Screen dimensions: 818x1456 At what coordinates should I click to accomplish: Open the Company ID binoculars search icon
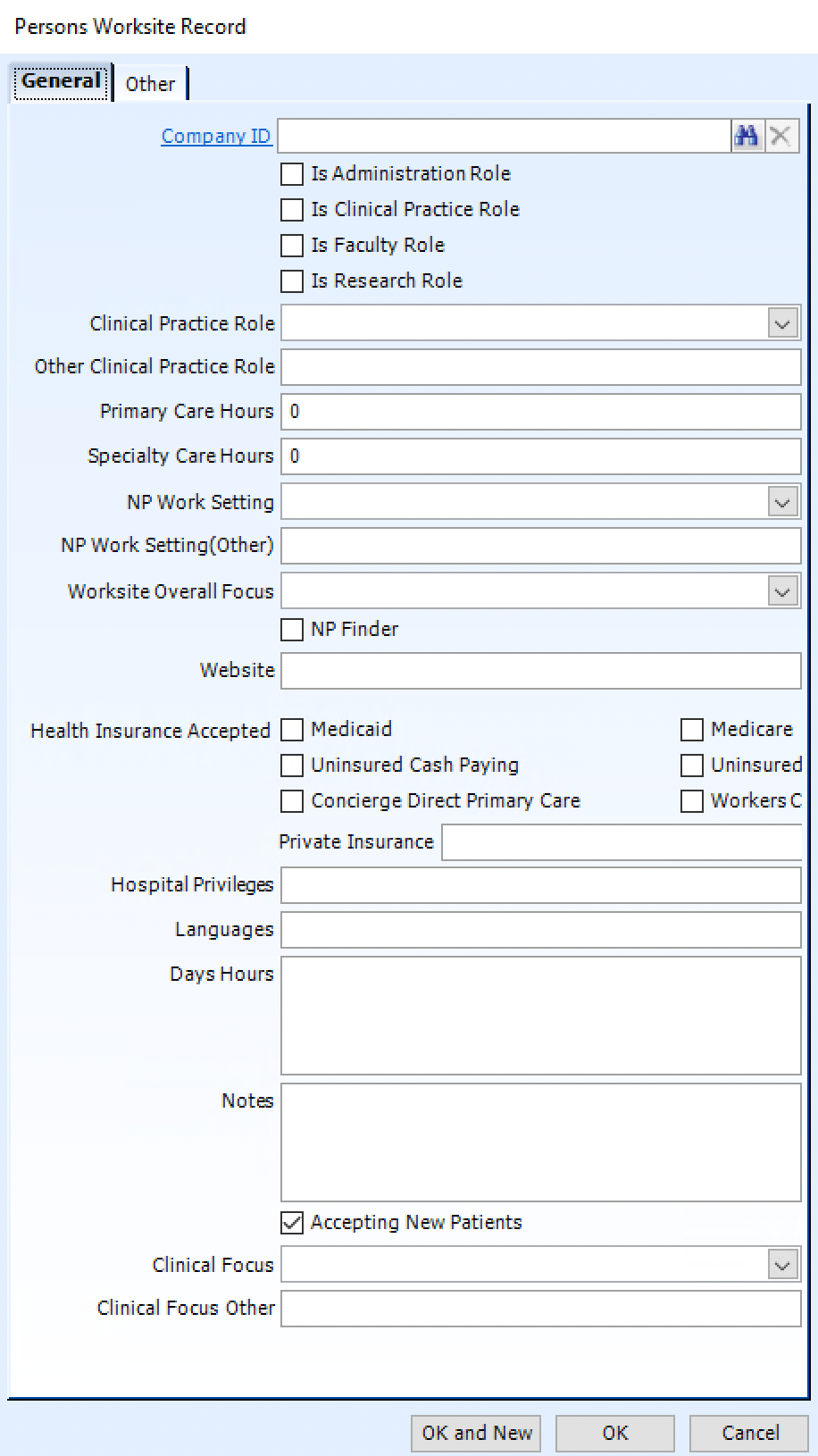tap(747, 136)
